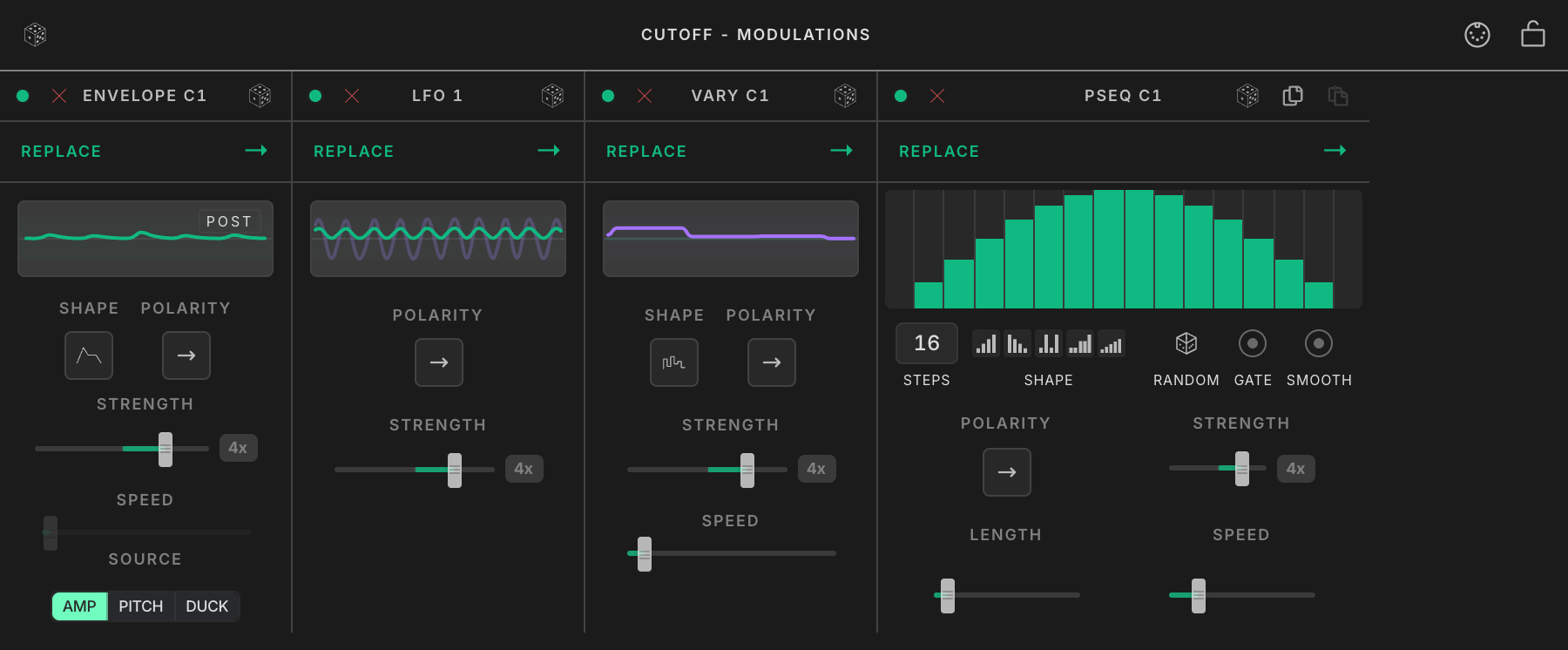Randomize the PSEQ C1 modulator via header dice
Screen dimensions: 1568x650
[x=1247, y=96]
